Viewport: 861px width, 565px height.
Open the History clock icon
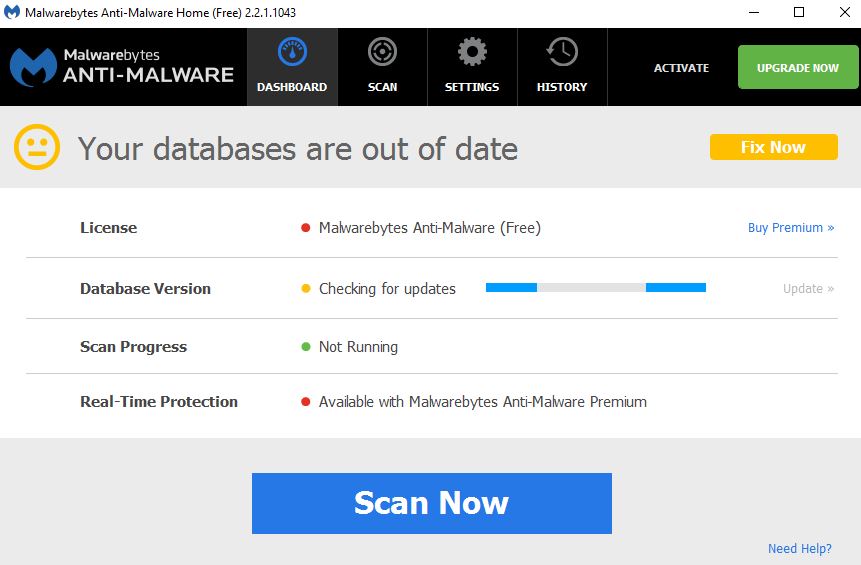[562, 52]
